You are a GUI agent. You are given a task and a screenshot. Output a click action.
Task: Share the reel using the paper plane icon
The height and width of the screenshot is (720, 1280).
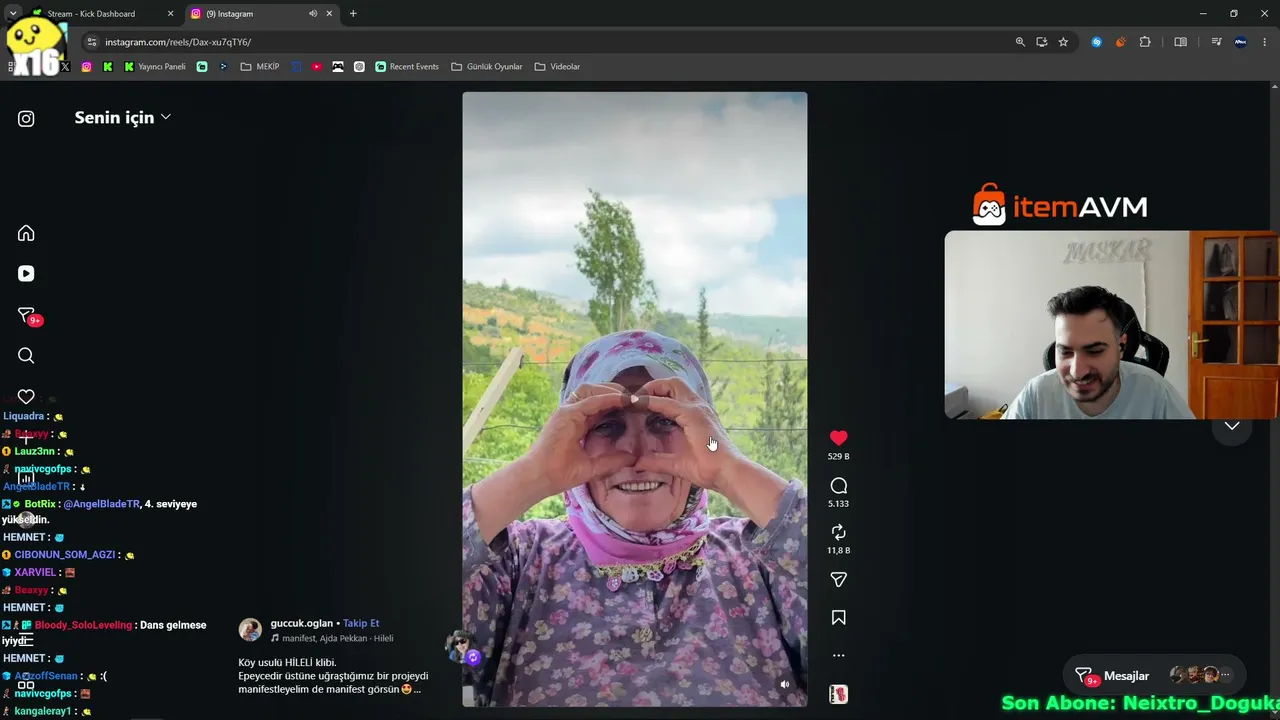(x=839, y=580)
